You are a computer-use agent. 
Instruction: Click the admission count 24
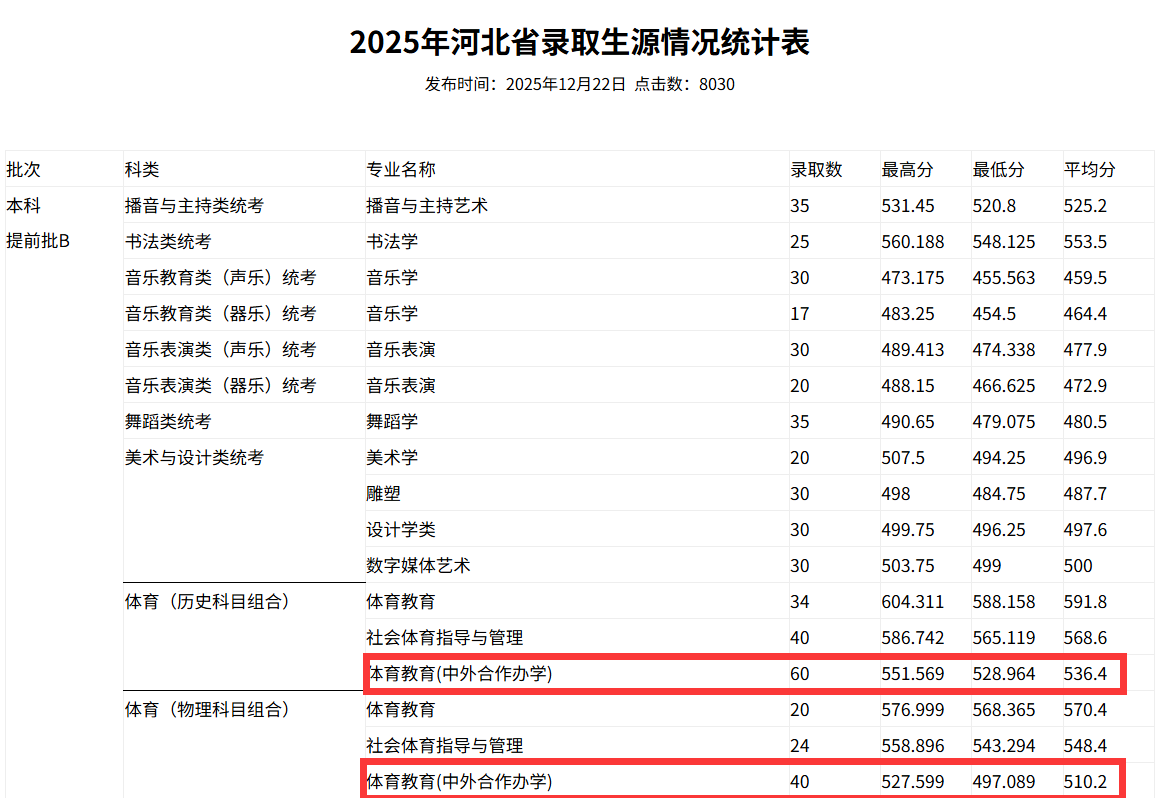[x=800, y=746]
